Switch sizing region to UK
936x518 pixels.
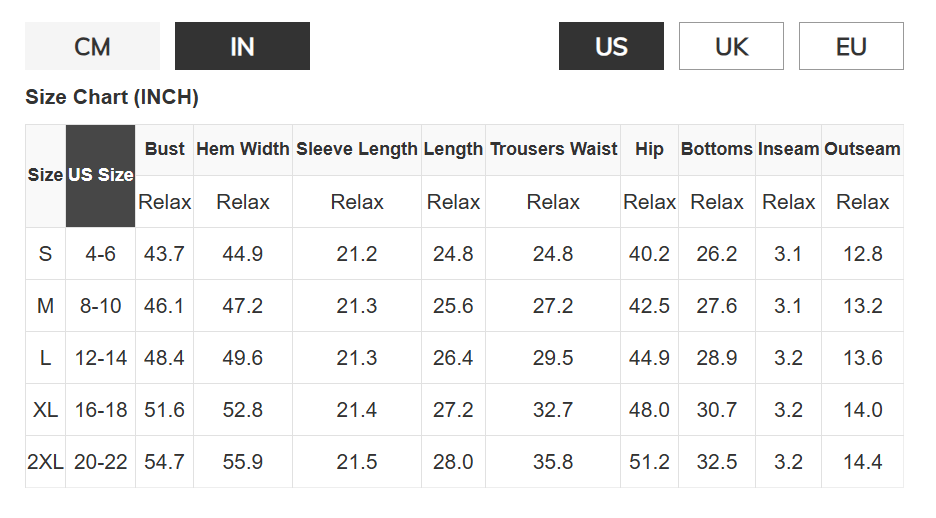pyautogui.click(x=731, y=46)
